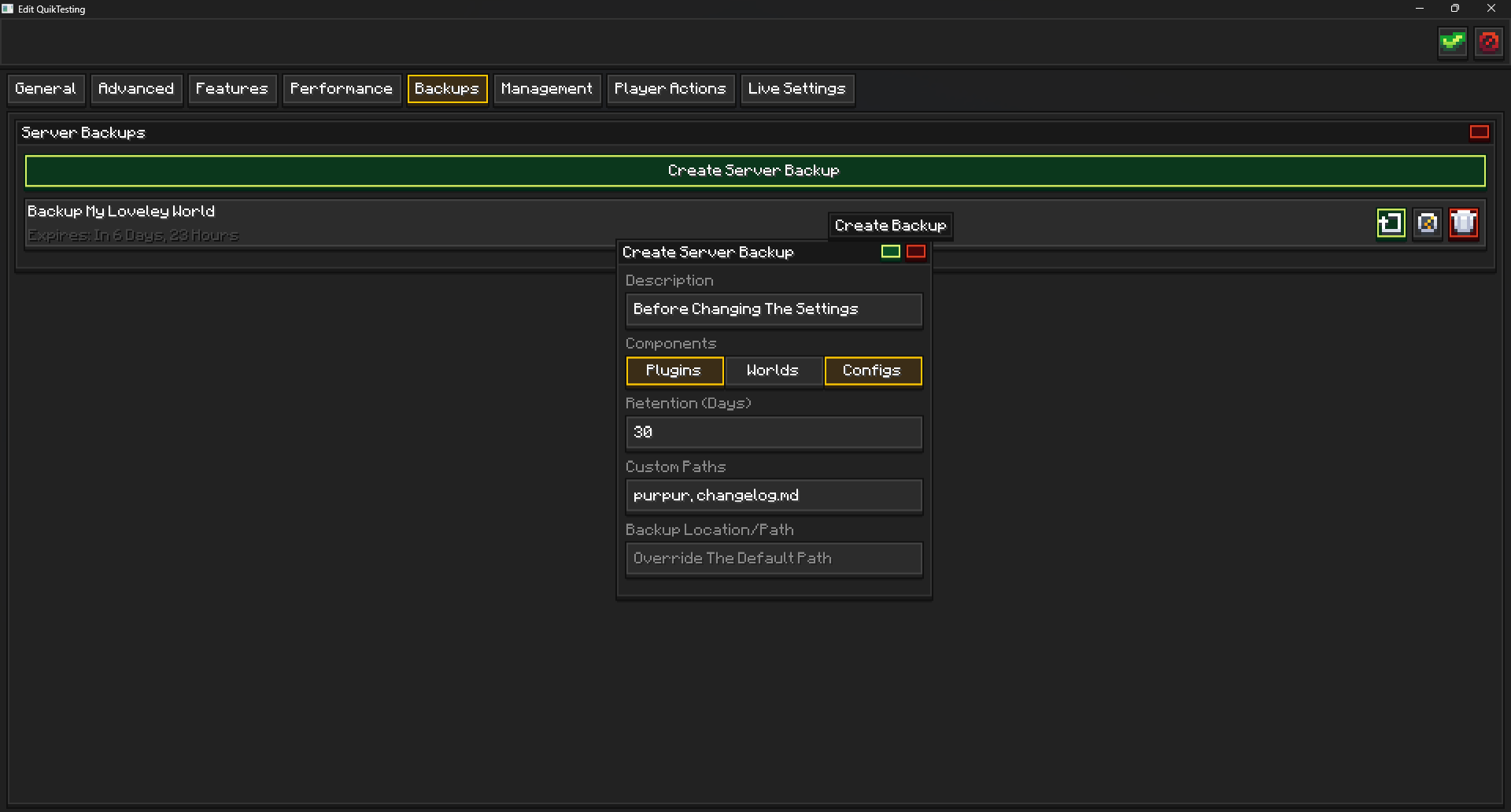The height and width of the screenshot is (812, 1511).
Task: Open the Live Settings tab
Action: (797, 89)
